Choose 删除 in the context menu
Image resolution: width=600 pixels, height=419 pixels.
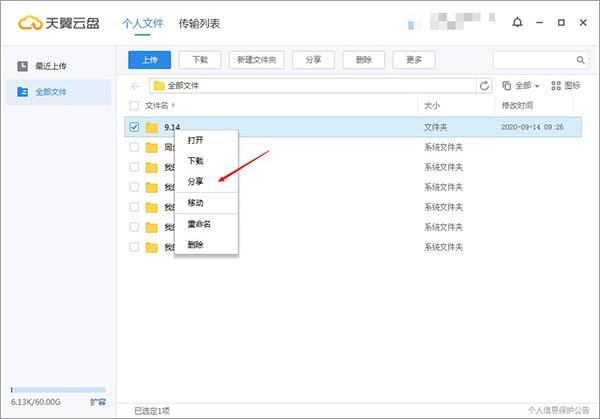tap(206, 245)
